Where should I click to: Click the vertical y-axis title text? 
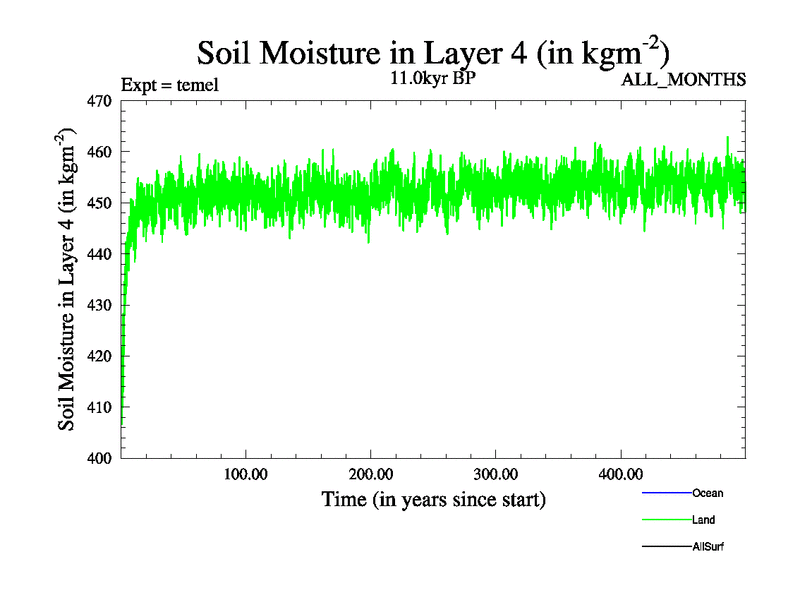[68, 280]
